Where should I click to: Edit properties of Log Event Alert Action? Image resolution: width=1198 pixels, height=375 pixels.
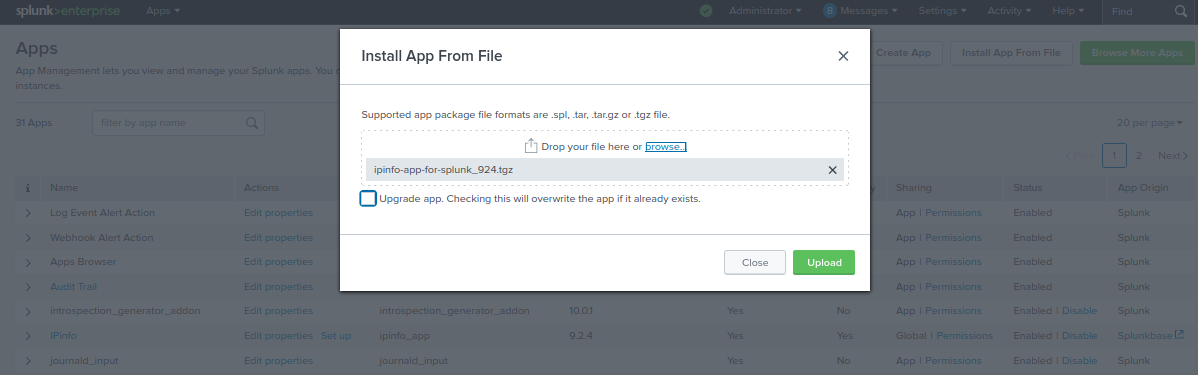coord(278,212)
